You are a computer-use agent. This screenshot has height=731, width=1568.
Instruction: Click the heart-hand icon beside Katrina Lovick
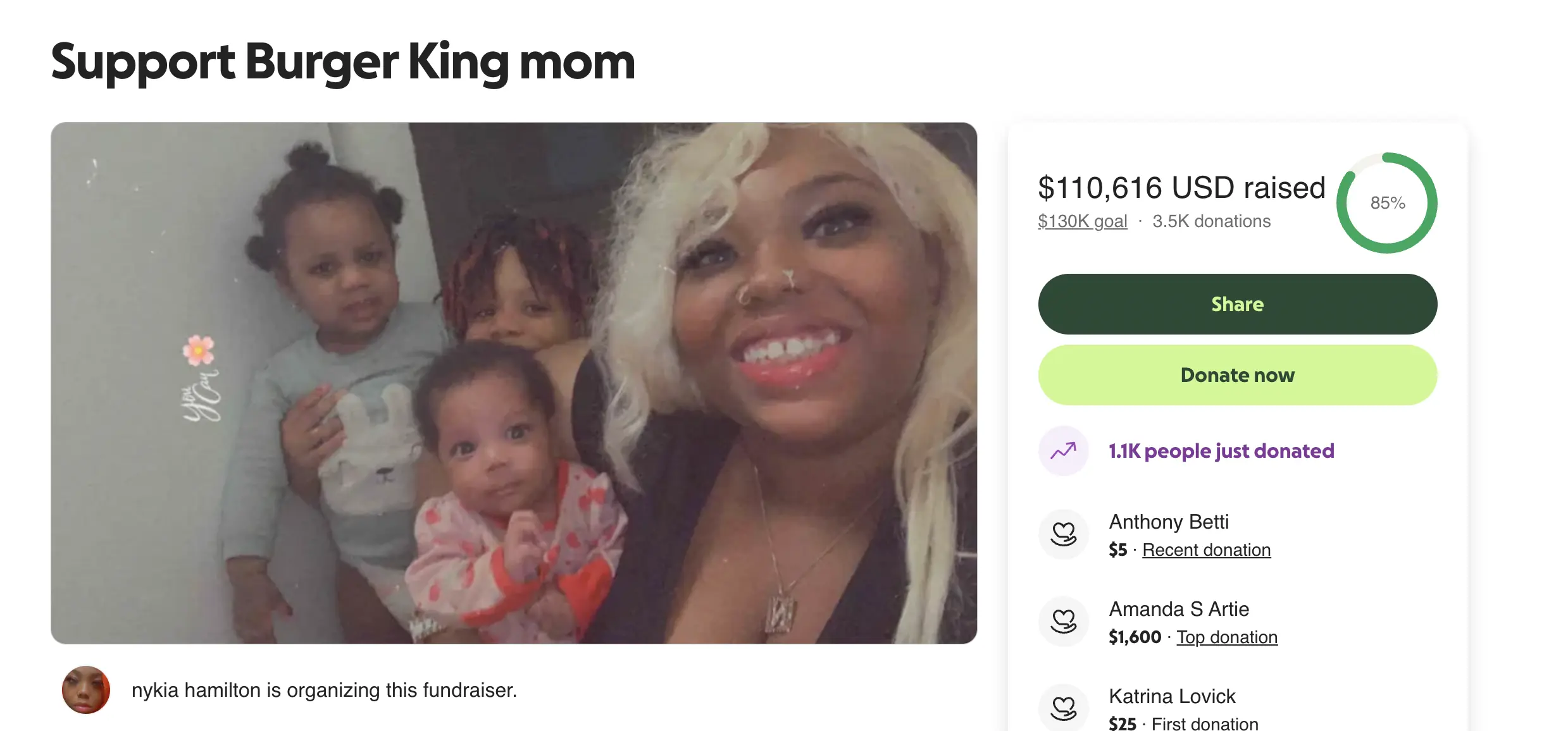coord(1063,708)
